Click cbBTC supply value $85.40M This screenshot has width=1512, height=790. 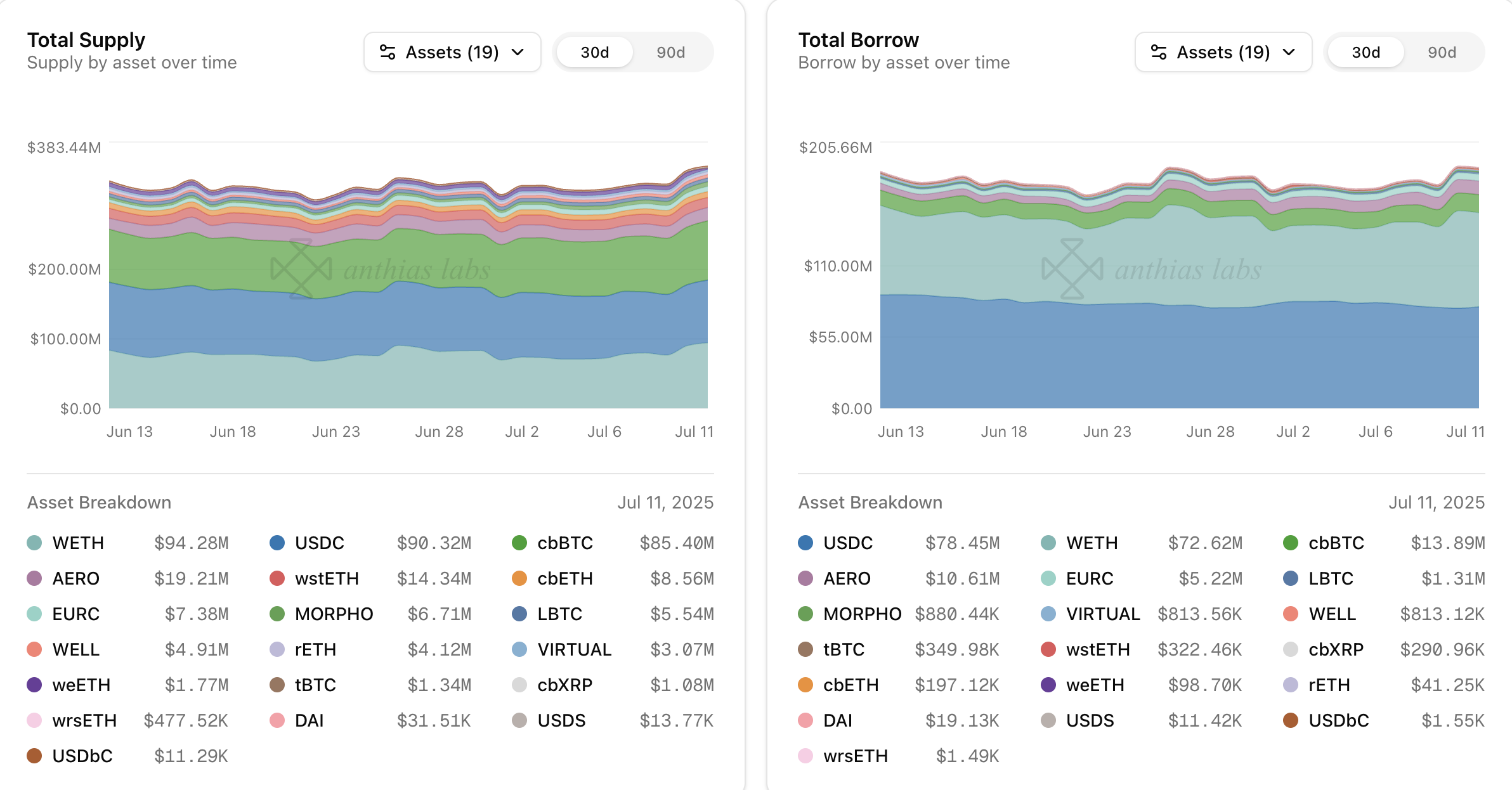(677, 543)
